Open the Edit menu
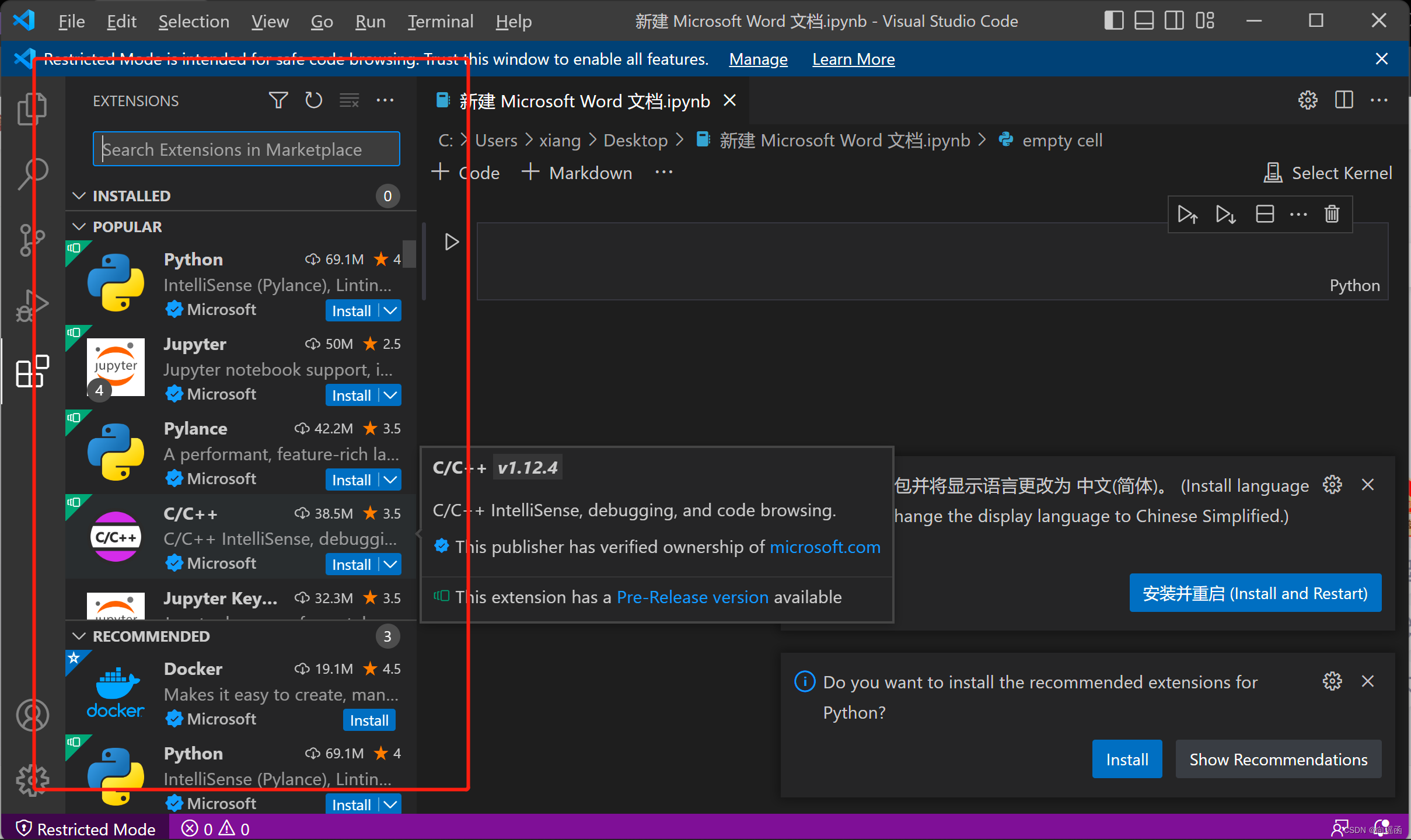The image size is (1411, 840). [121, 22]
